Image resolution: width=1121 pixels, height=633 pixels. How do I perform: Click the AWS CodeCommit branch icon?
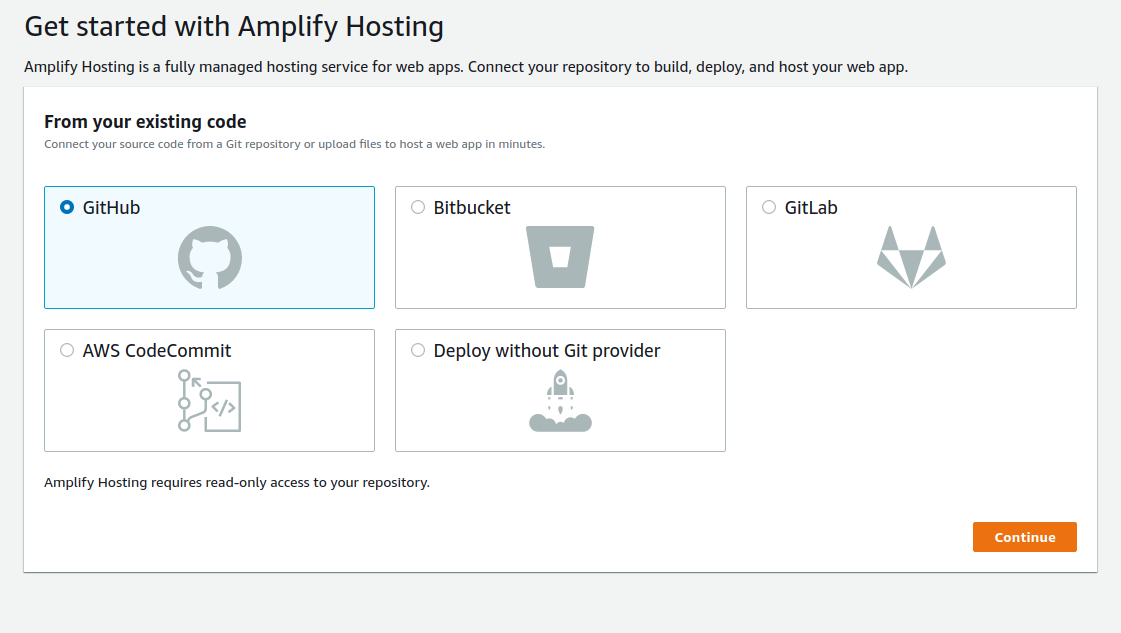(209, 400)
